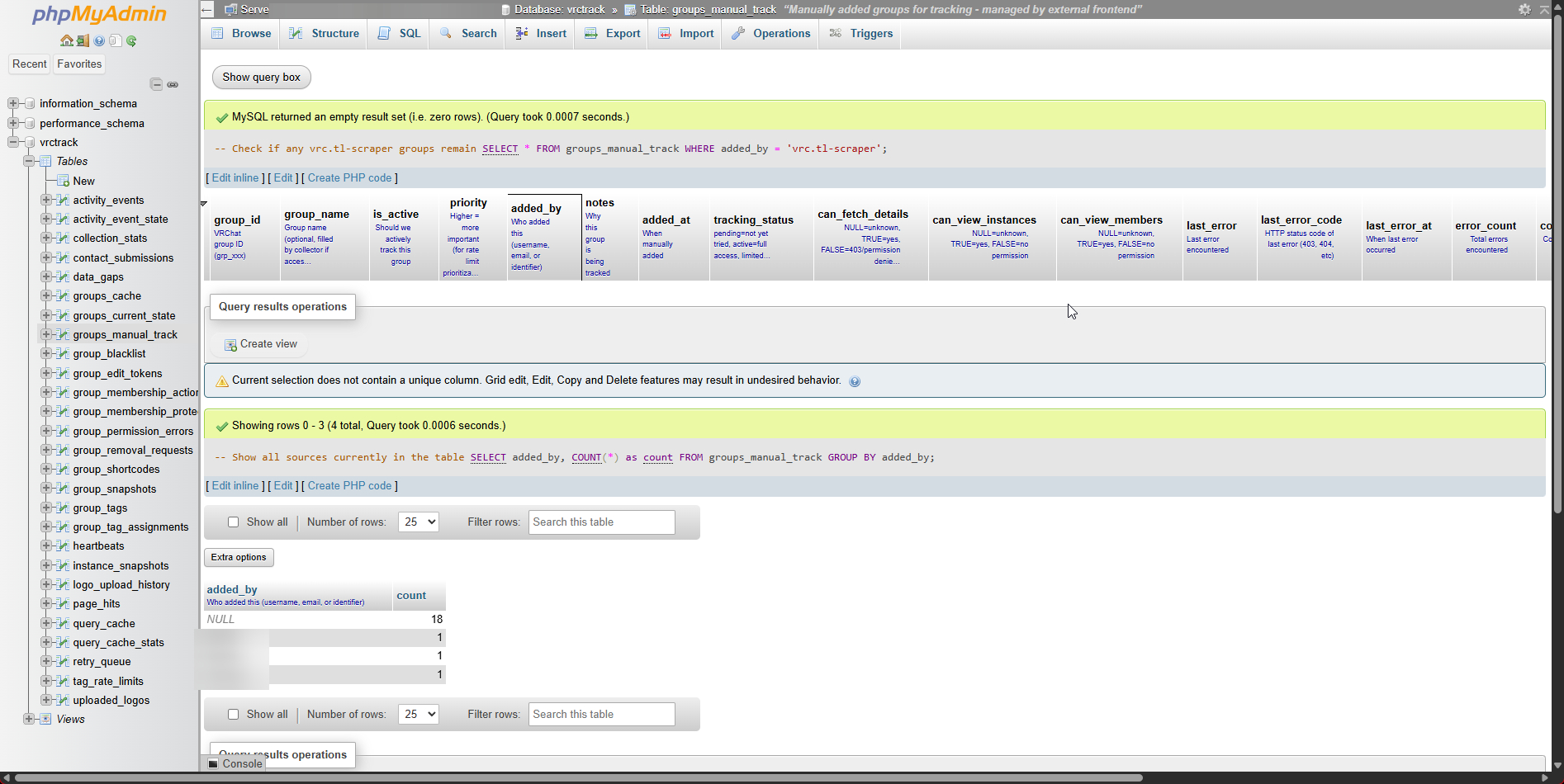Tick the lower Show all checkbox
This screenshot has width=1564, height=784.
click(x=234, y=715)
